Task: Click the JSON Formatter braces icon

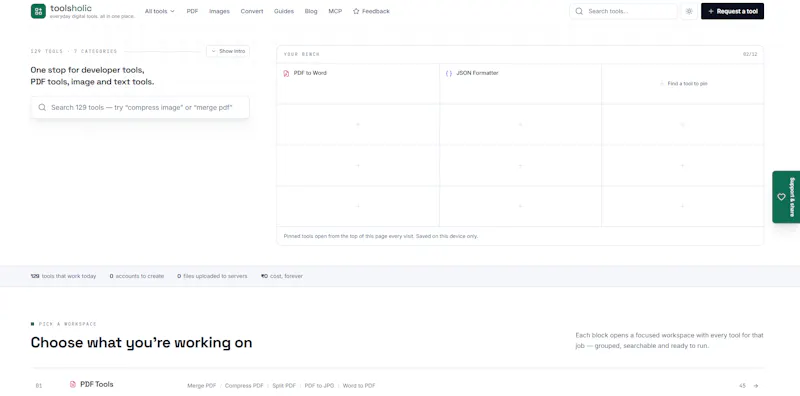Action: tap(449, 73)
